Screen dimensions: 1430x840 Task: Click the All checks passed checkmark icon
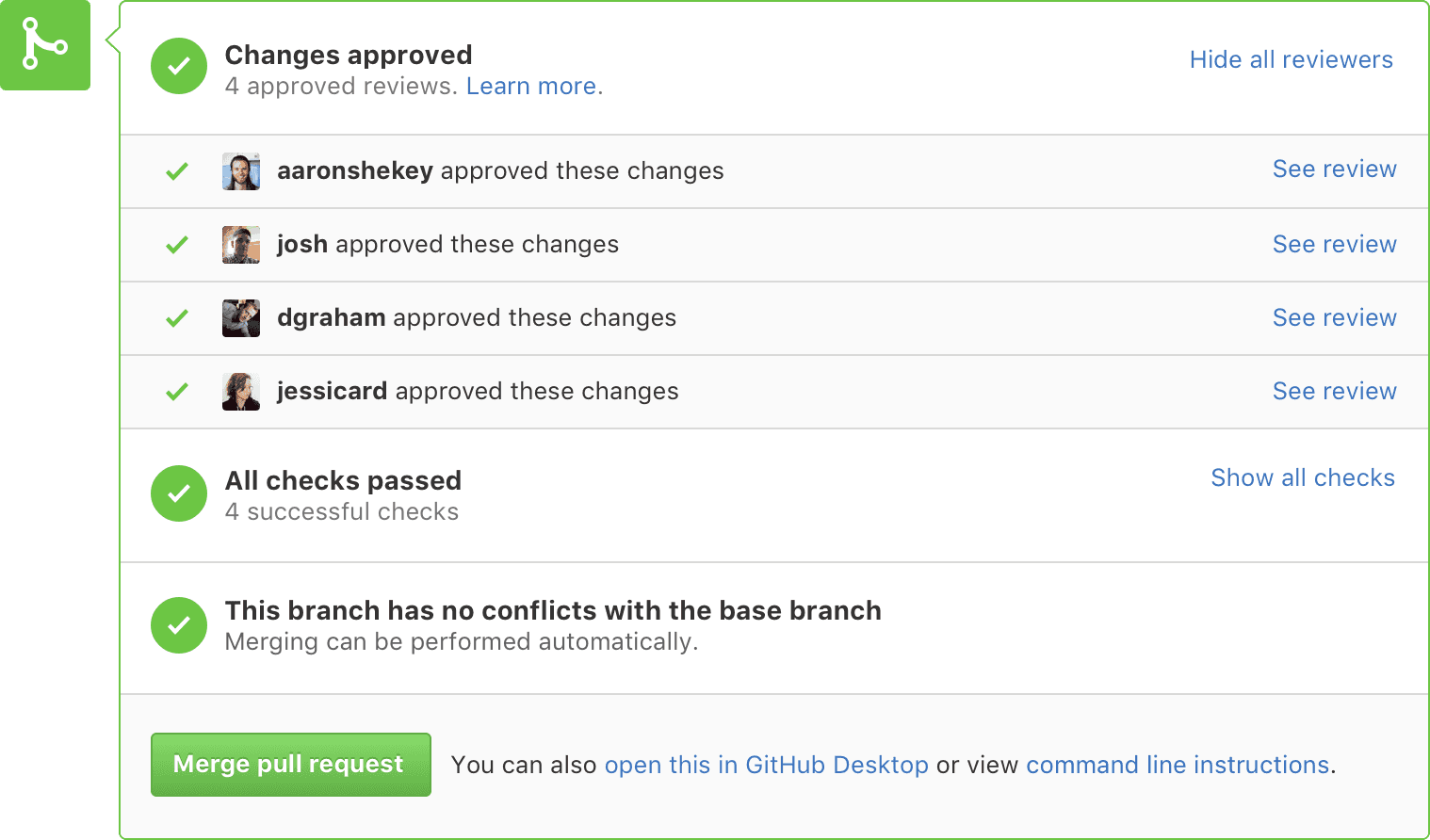tap(178, 493)
